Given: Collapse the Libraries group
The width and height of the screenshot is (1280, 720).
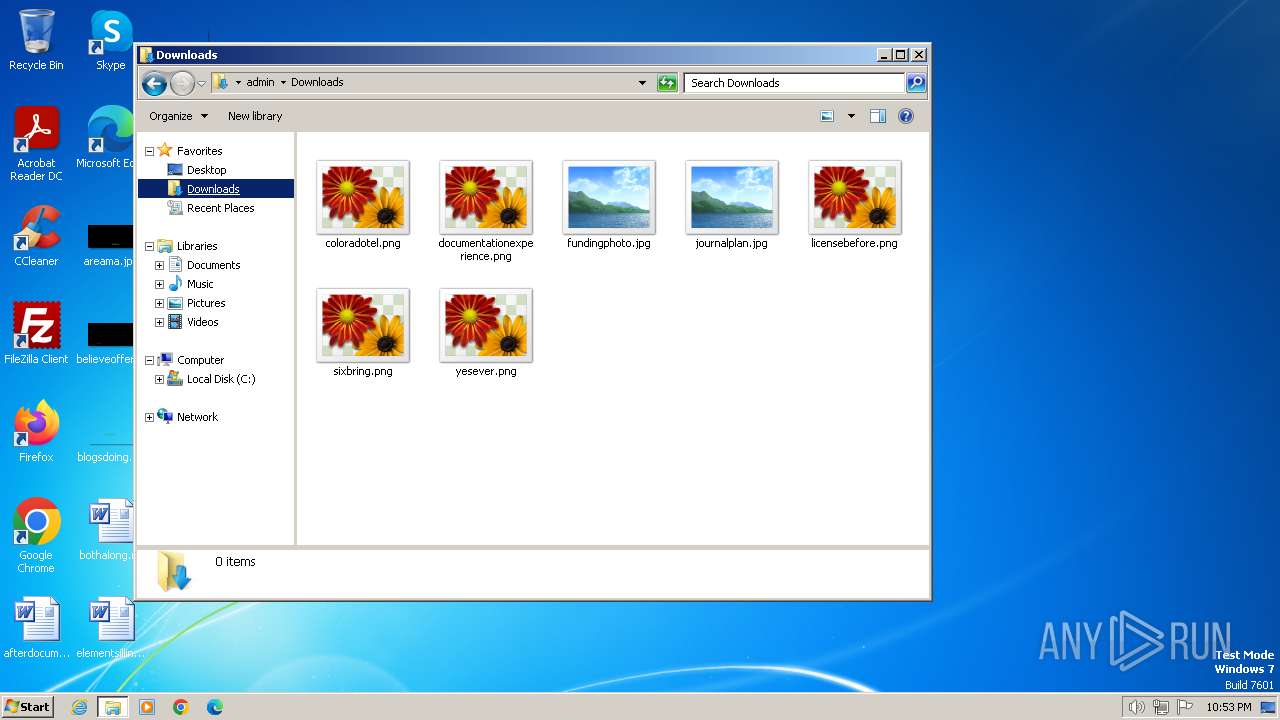Looking at the screenshot, I should pos(149,246).
